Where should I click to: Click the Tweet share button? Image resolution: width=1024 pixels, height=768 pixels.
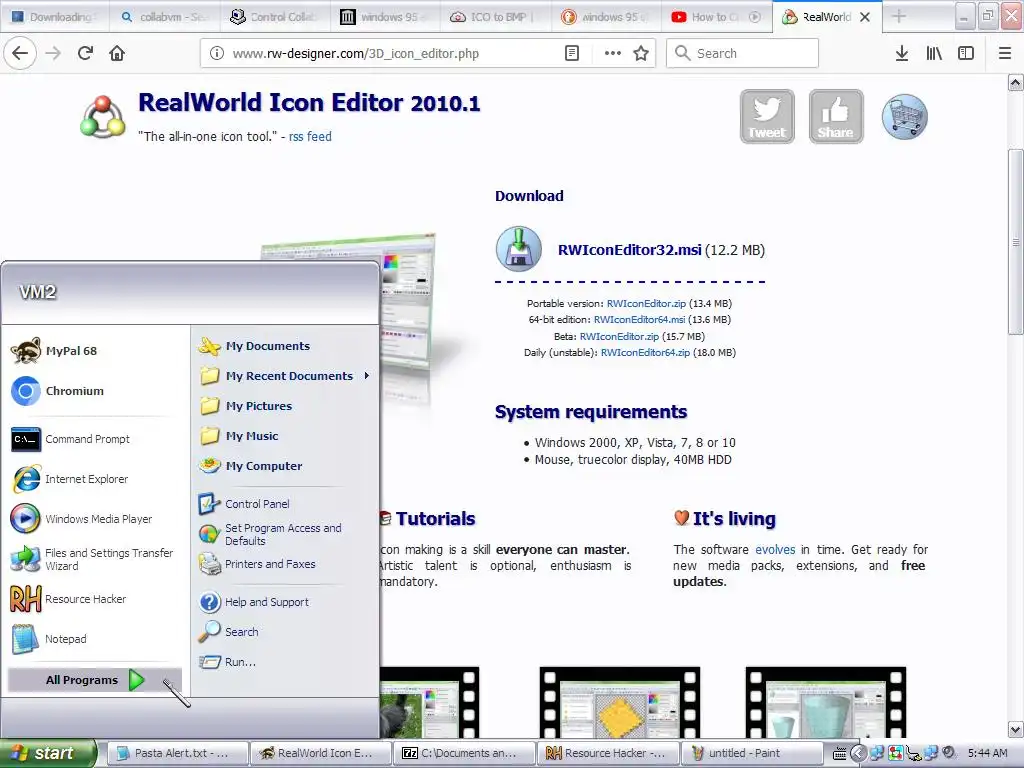coord(767,117)
